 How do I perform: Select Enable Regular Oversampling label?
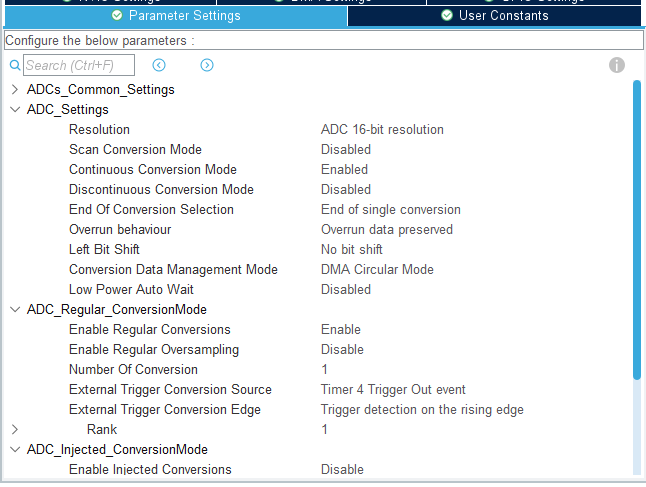(154, 349)
